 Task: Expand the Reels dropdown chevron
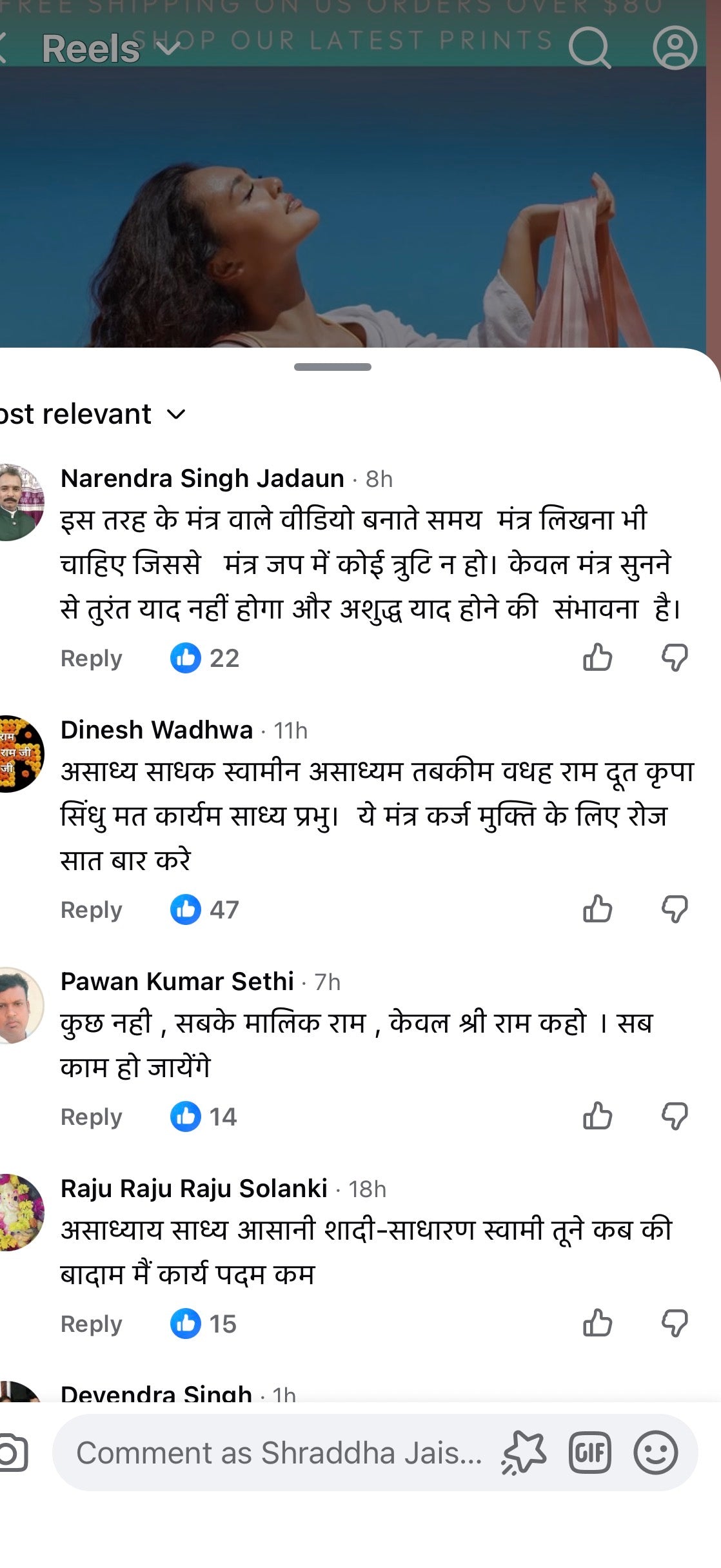coord(169,48)
